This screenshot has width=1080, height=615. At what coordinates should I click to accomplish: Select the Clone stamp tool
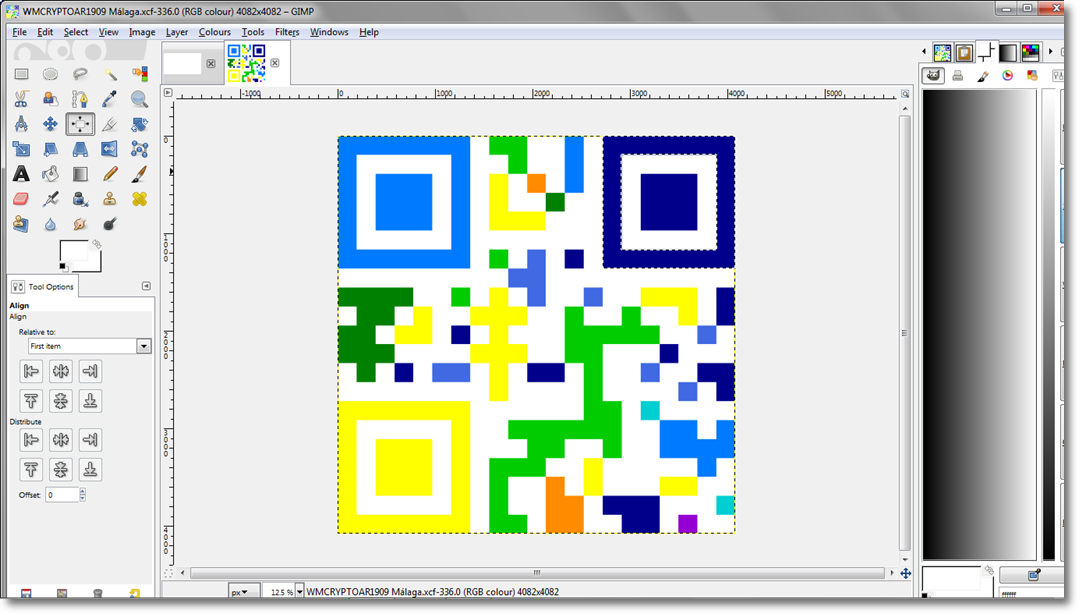coord(110,199)
